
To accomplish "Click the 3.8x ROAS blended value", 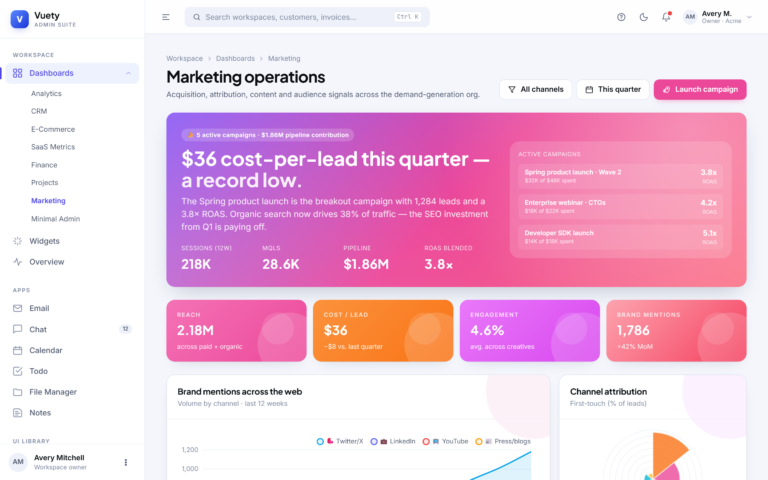I will click(438, 264).
